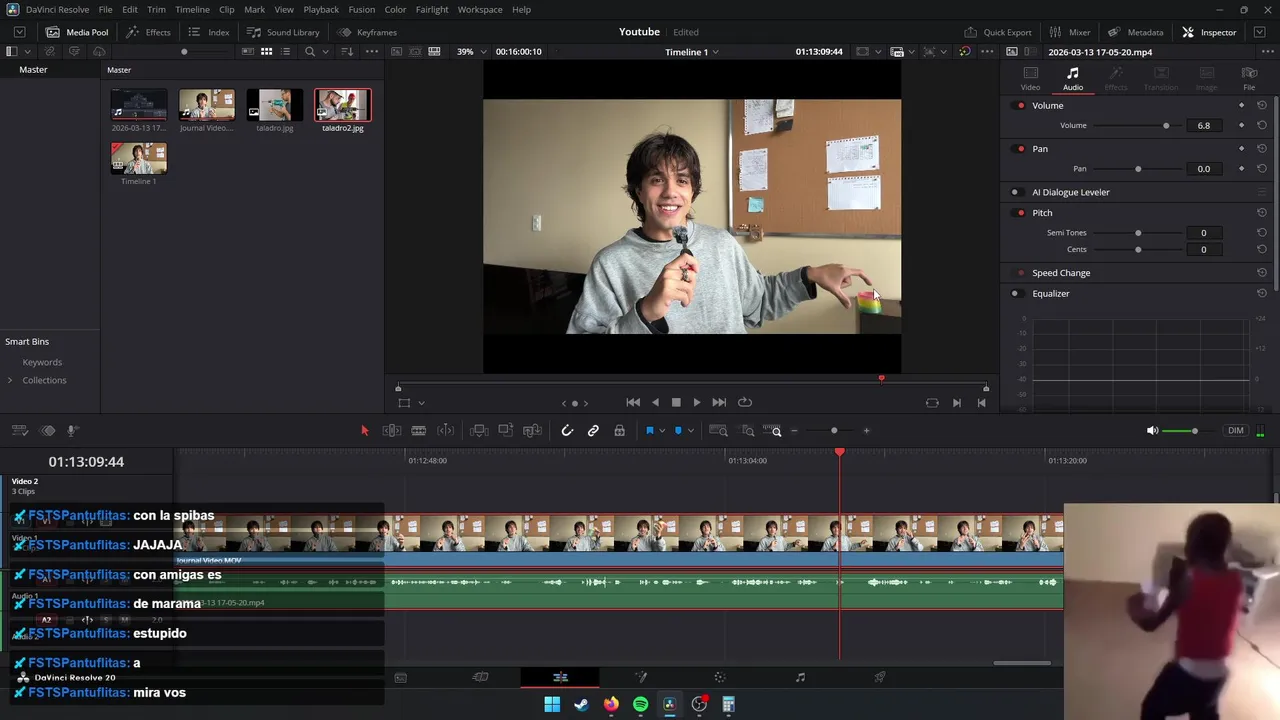Reset the Pitch section with its reset icon
The image size is (1280, 720).
(x=1262, y=213)
